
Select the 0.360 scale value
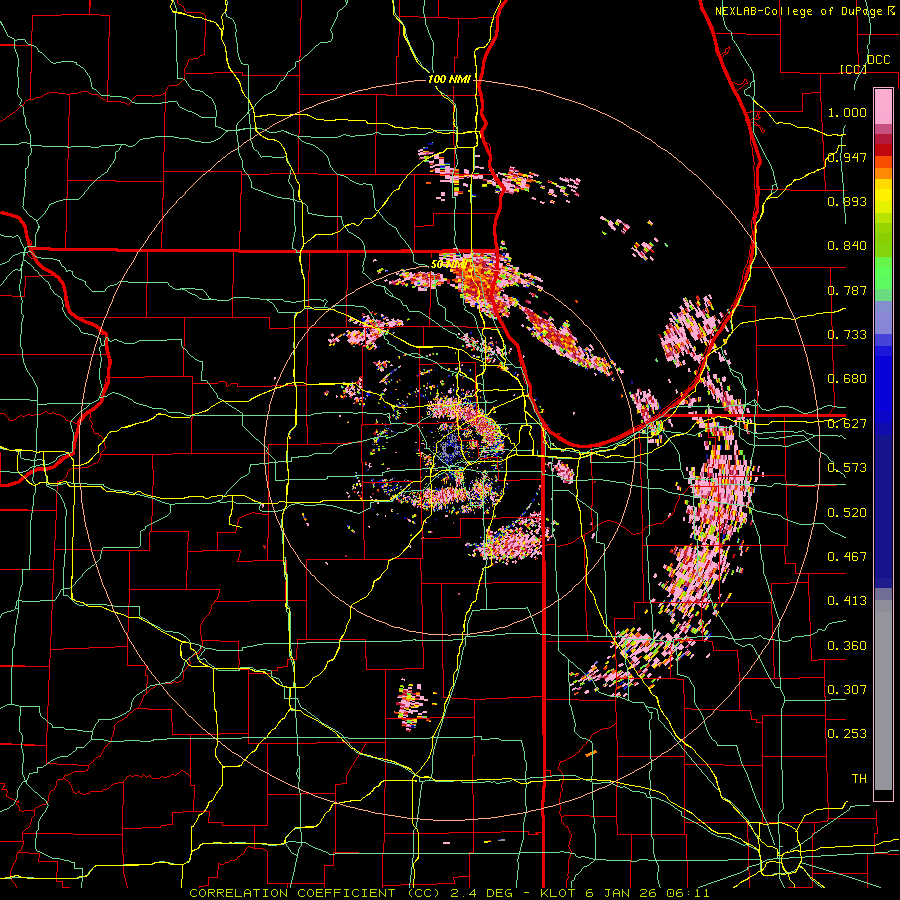(x=847, y=646)
